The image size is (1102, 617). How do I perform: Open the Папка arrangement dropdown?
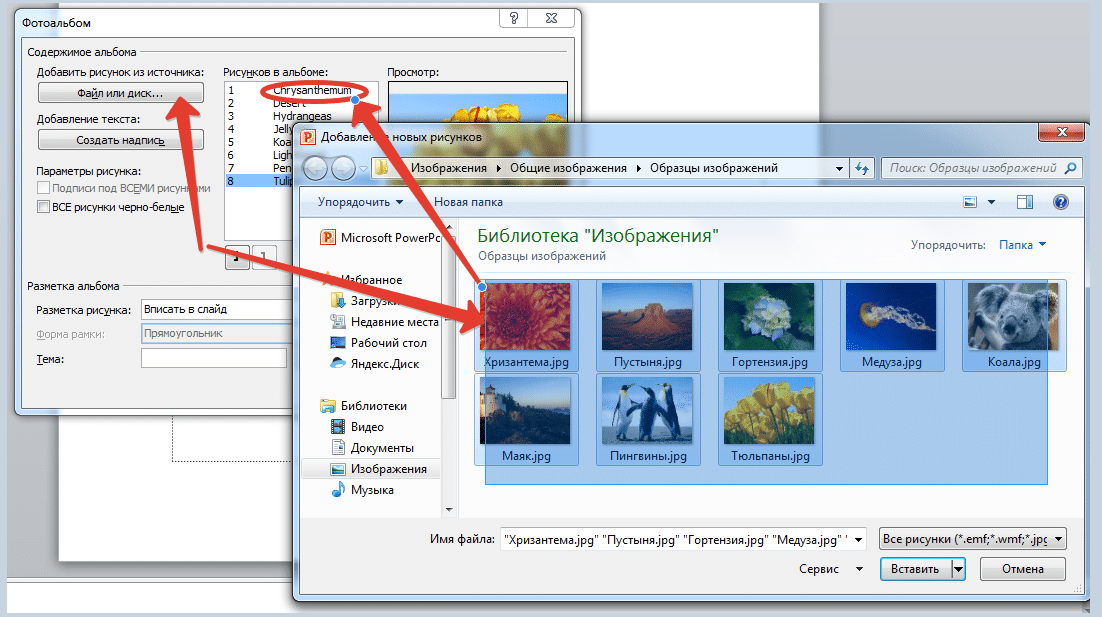point(1023,245)
